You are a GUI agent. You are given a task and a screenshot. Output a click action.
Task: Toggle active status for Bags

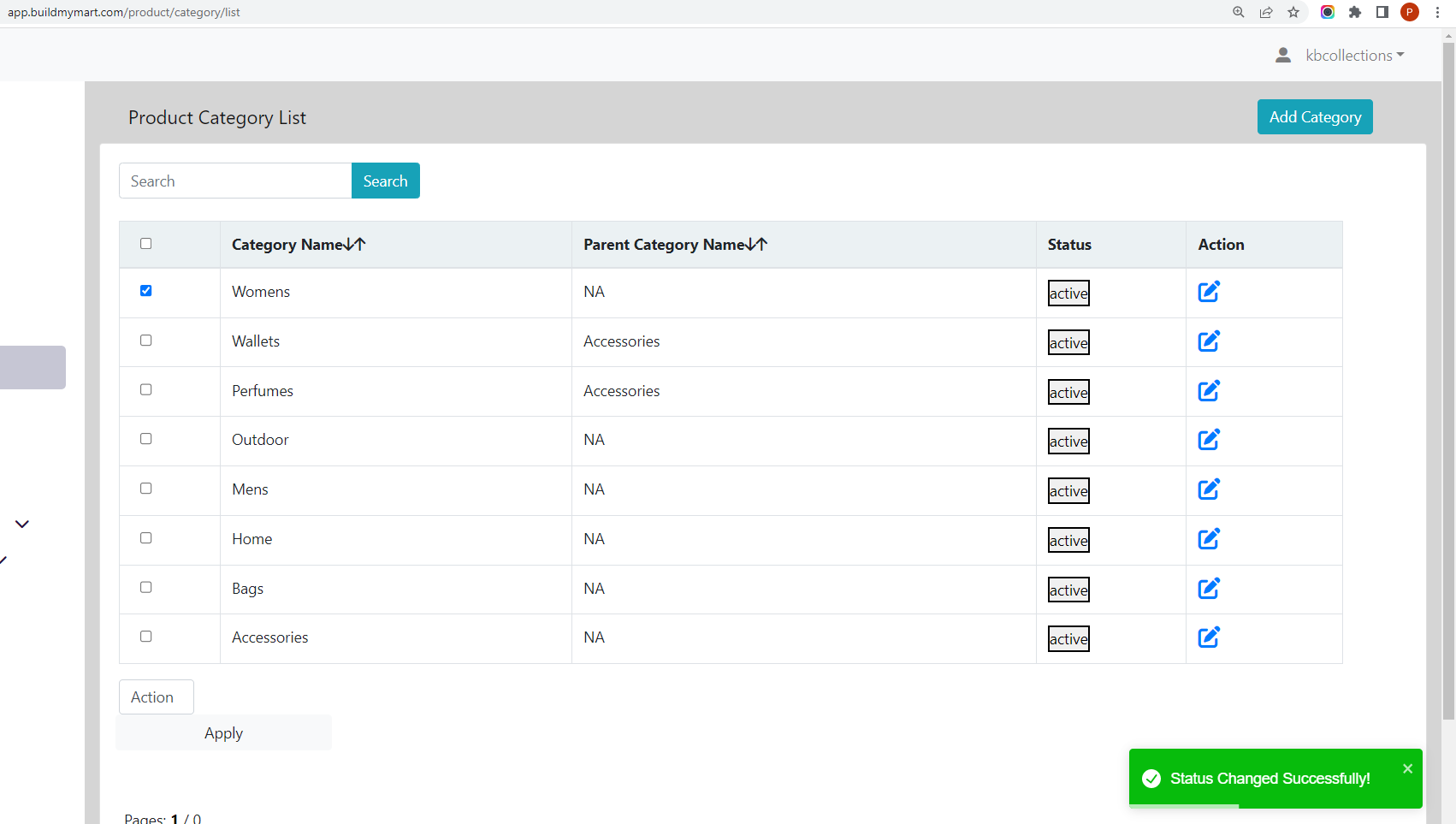click(x=1068, y=590)
